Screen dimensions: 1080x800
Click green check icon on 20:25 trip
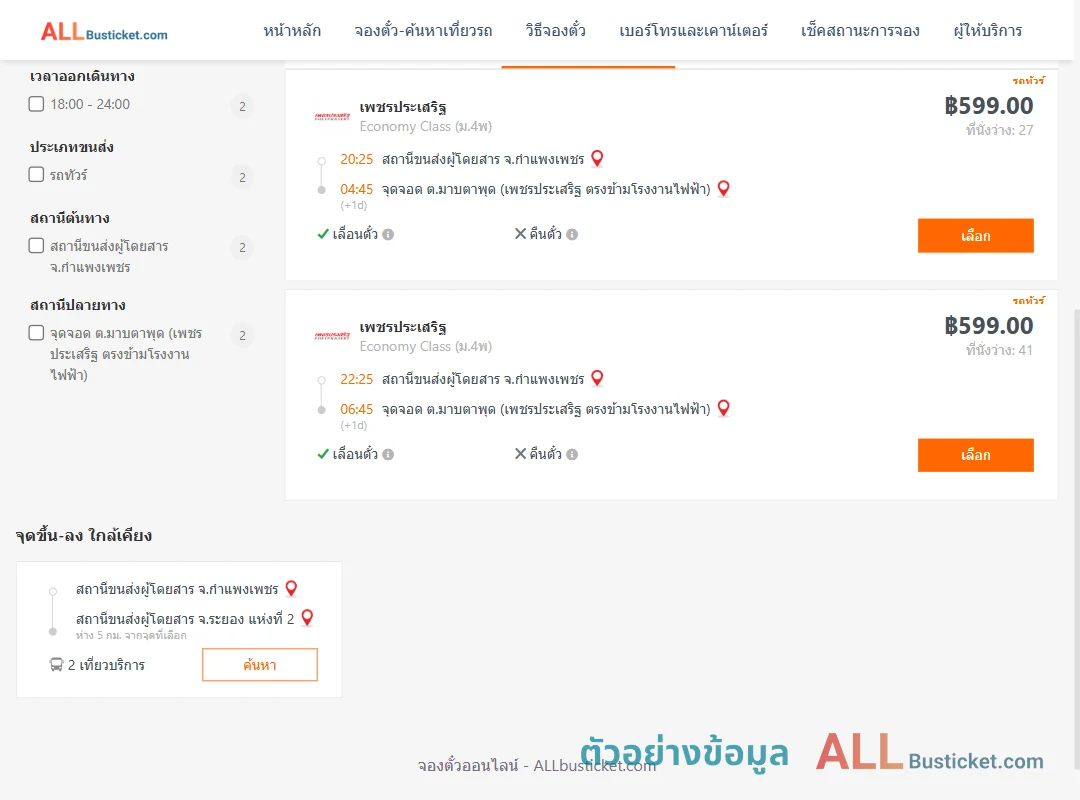pos(323,234)
